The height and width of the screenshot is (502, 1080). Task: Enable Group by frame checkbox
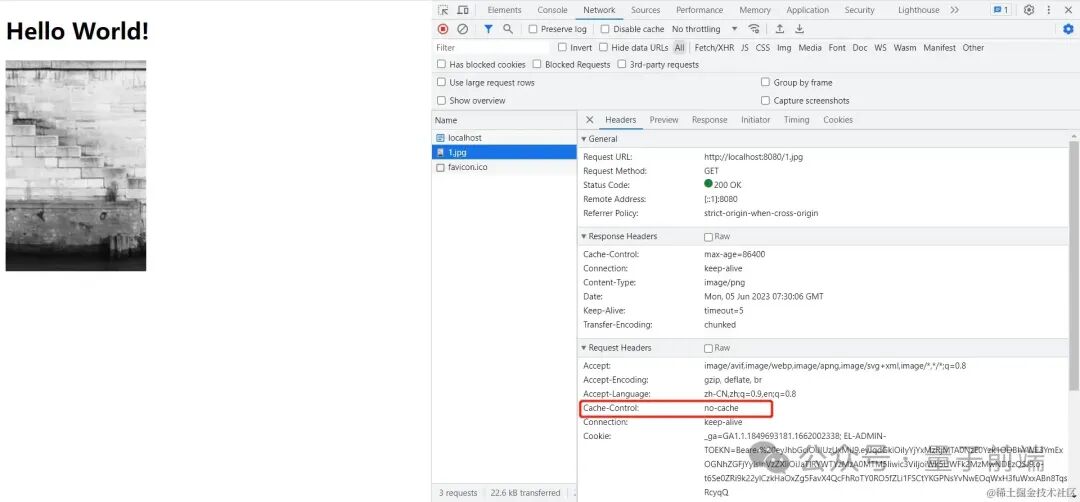tap(765, 83)
